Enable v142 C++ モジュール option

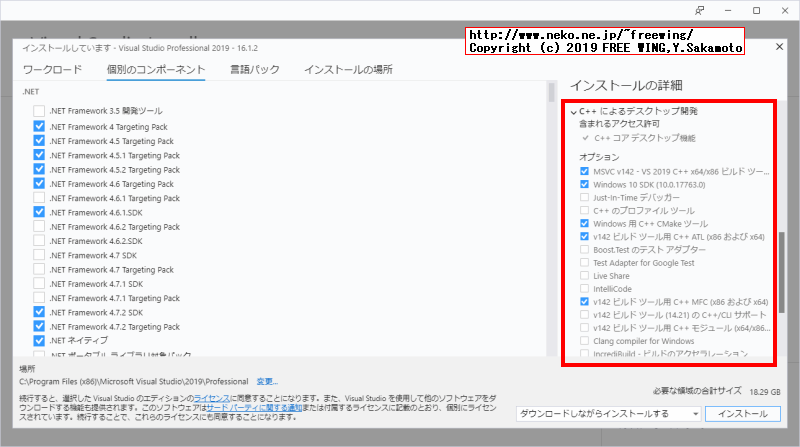[x=584, y=328]
